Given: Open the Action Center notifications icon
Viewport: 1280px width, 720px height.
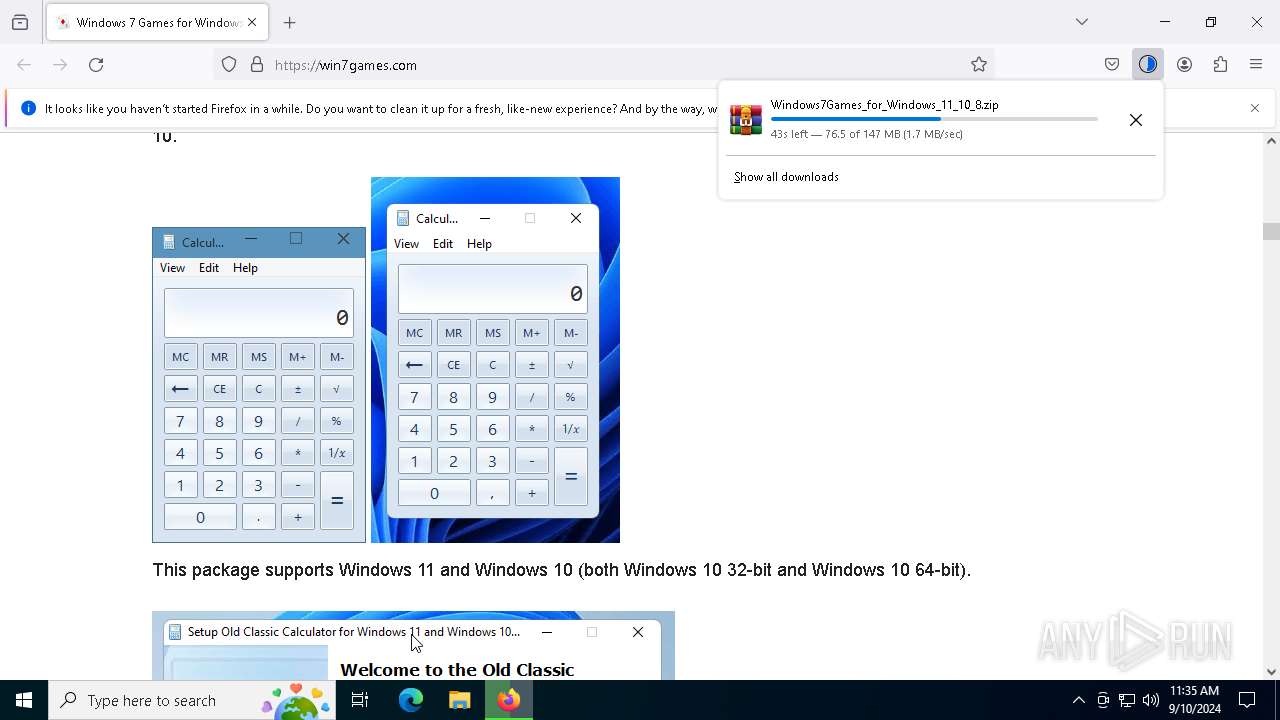Looking at the screenshot, I should [1248, 700].
